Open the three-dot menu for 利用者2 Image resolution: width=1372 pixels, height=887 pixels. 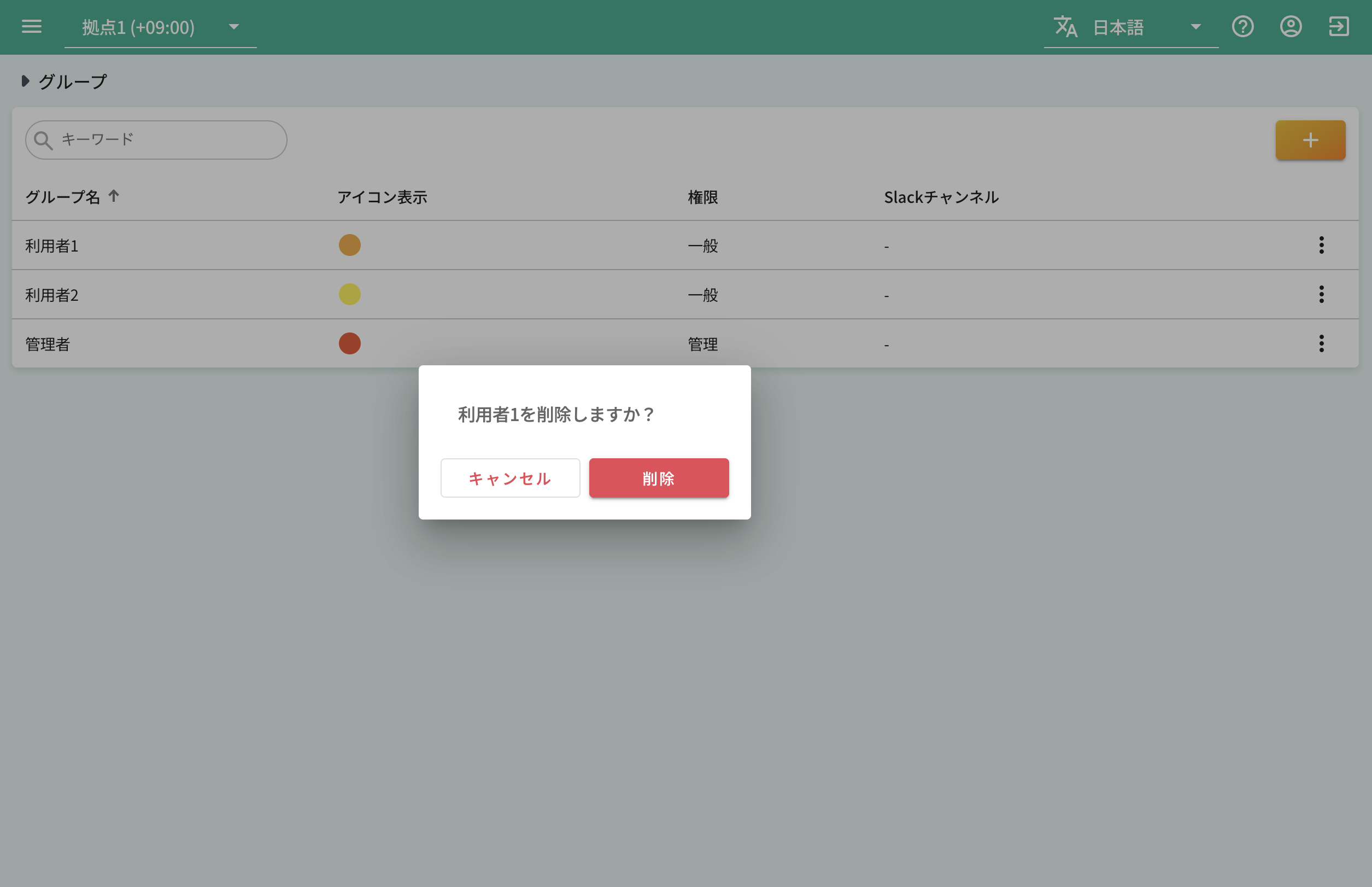1321,294
